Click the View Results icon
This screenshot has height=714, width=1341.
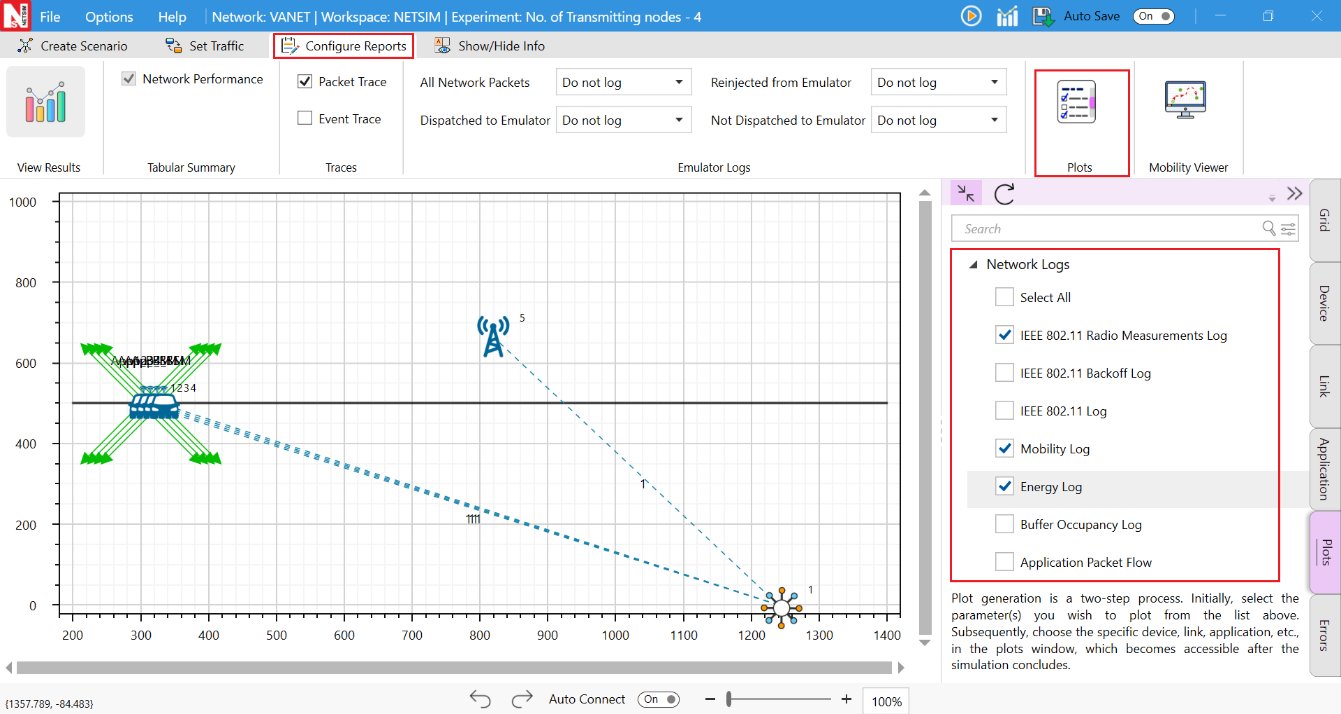pyautogui.click(x=46, y=104)
